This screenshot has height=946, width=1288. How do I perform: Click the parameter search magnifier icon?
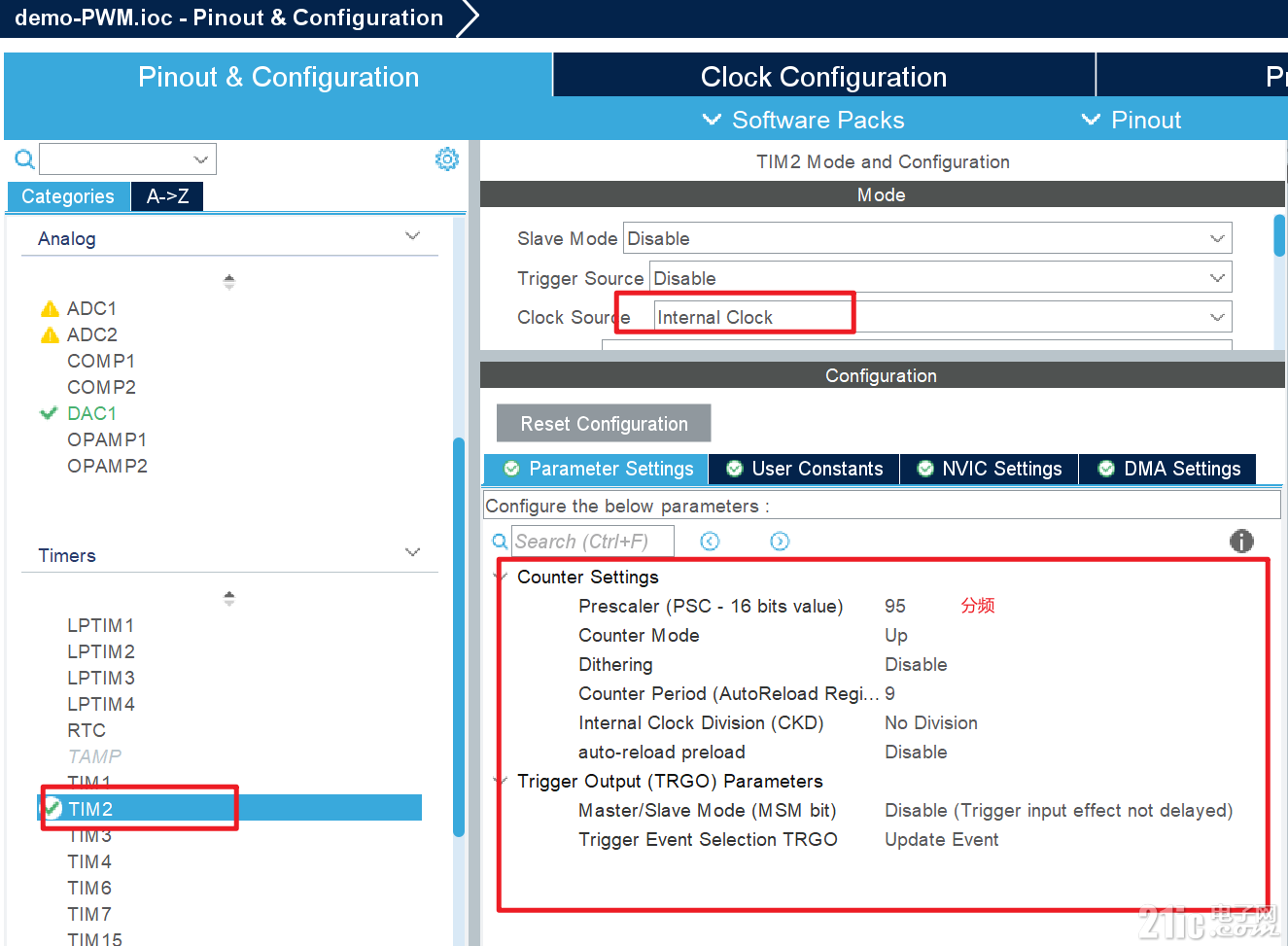(500, 542)
